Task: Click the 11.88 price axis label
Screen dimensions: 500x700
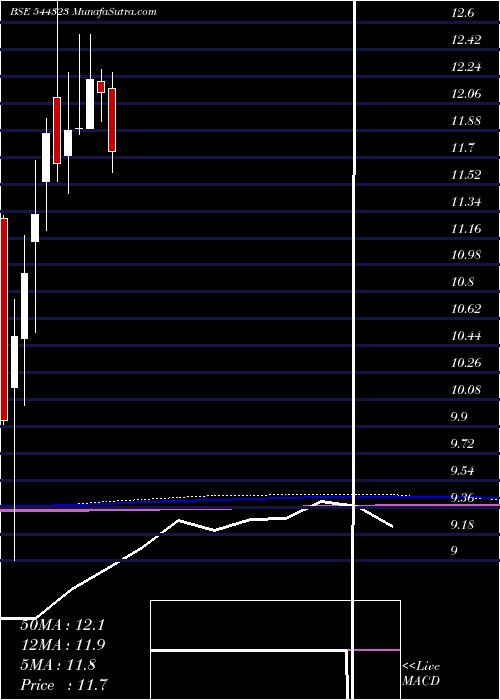Action: pyautogui.click(x=466, y=121)
